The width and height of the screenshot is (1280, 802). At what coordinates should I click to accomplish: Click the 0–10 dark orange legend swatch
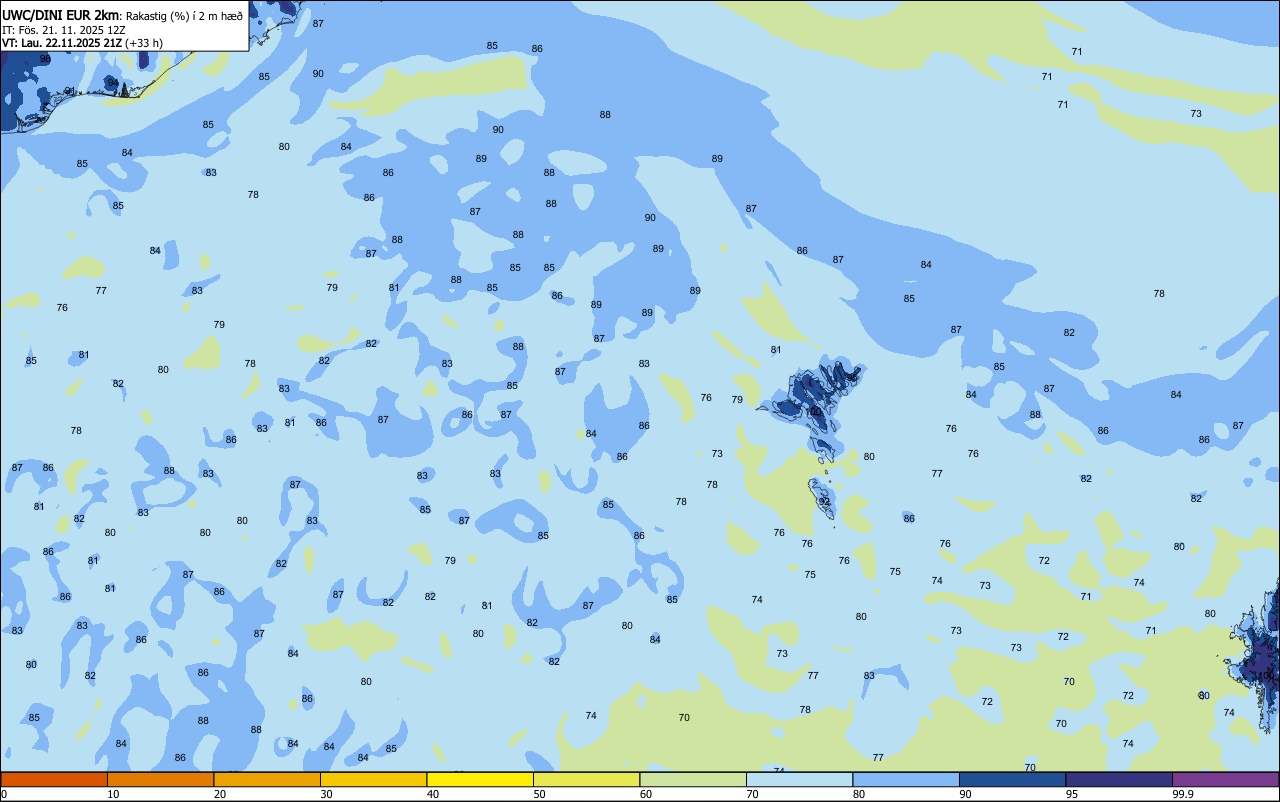[x=54, y=779]
